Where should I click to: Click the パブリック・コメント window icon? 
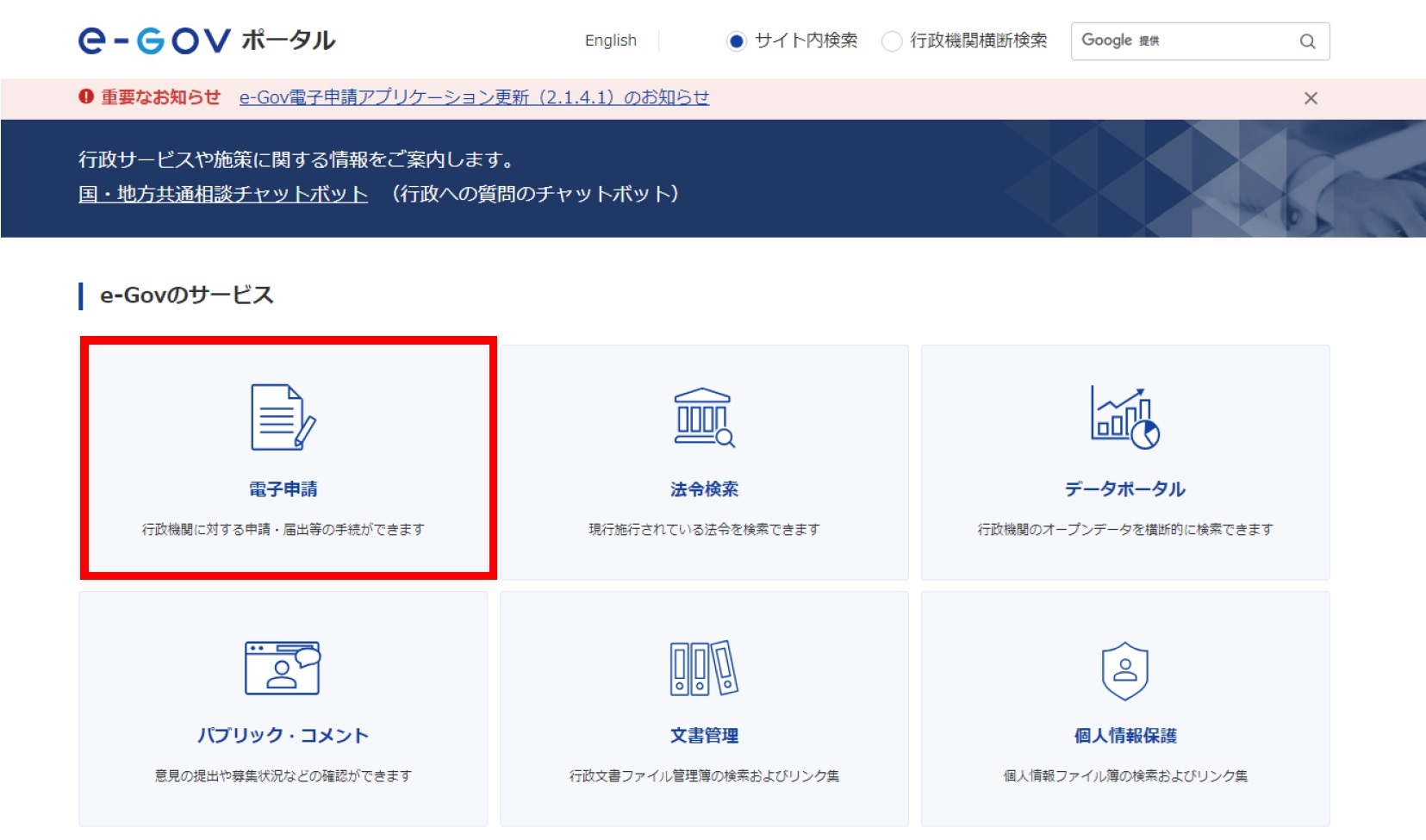click(283, 668)
